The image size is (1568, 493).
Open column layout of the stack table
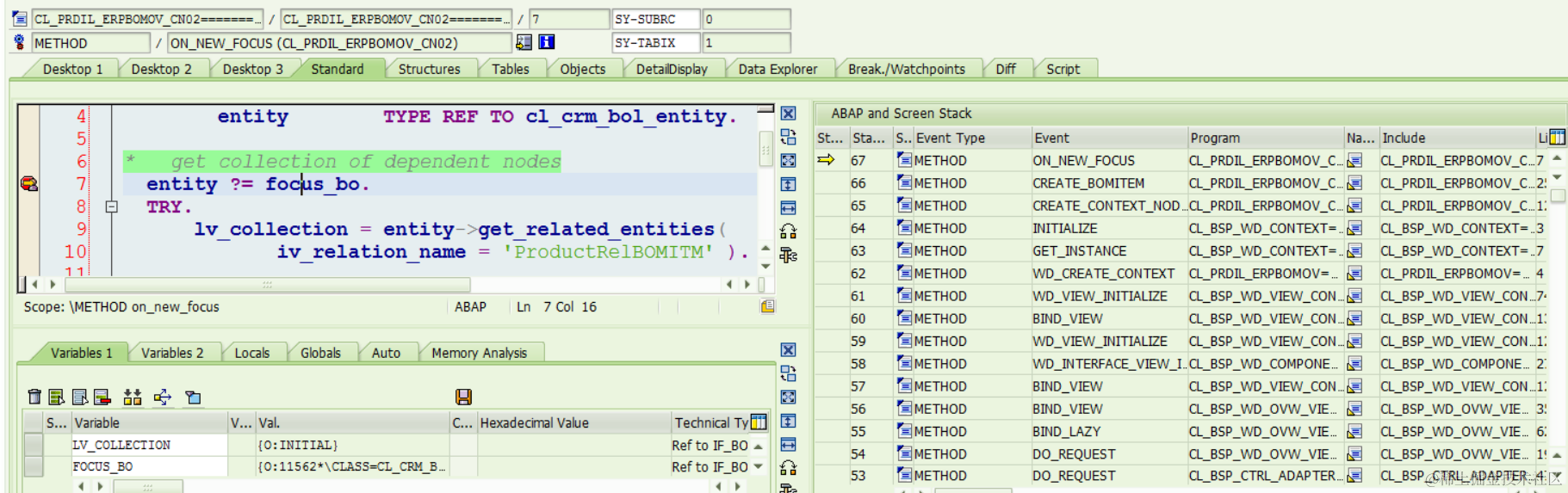[x=1557, y=138]
